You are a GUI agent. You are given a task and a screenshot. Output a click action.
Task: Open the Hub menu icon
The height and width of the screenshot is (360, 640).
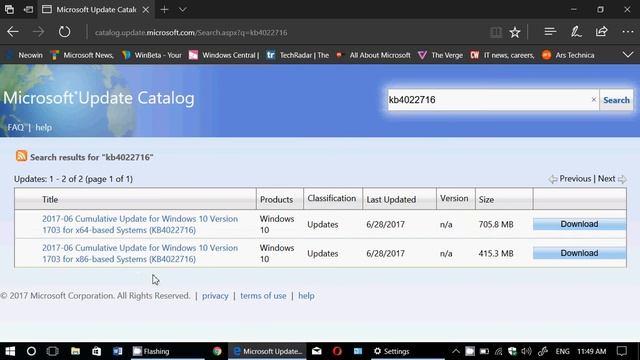[550, 32]
